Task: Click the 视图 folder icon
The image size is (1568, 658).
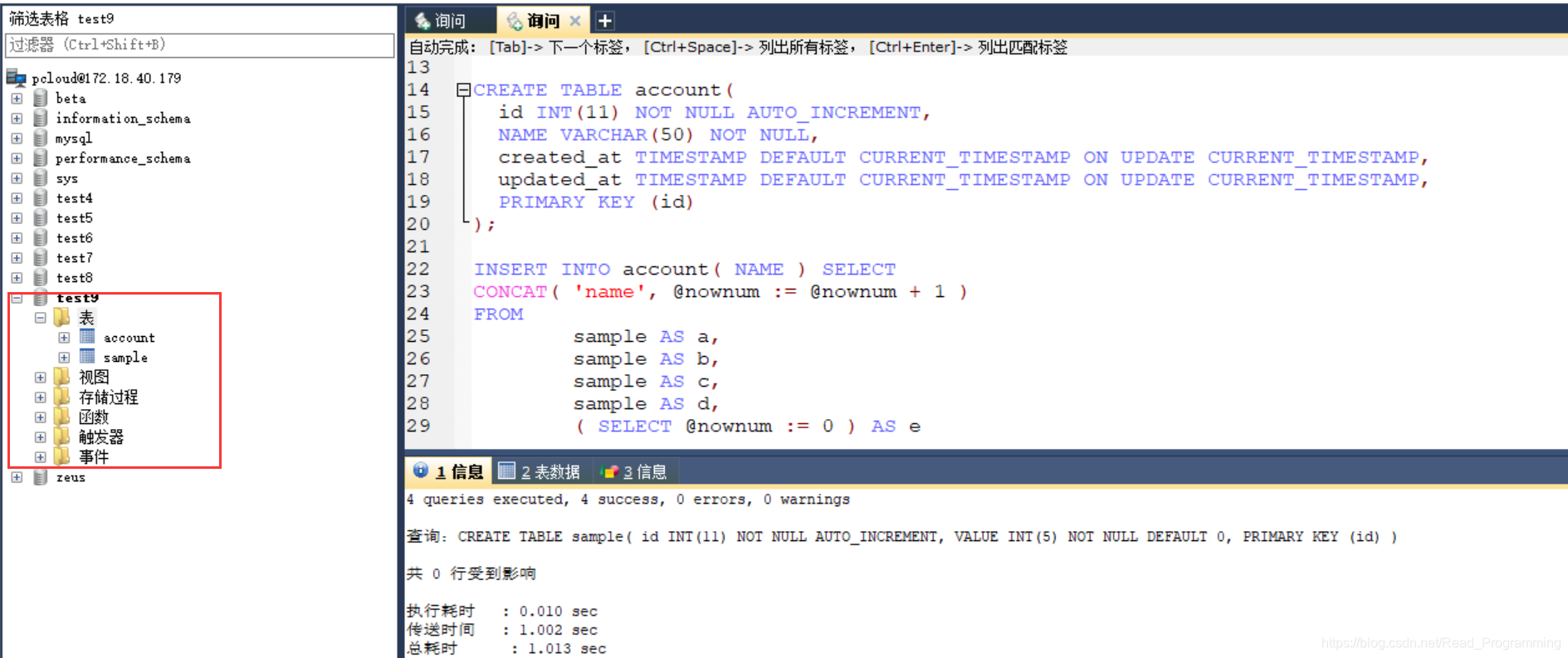Action: click(x=62, y=377)
